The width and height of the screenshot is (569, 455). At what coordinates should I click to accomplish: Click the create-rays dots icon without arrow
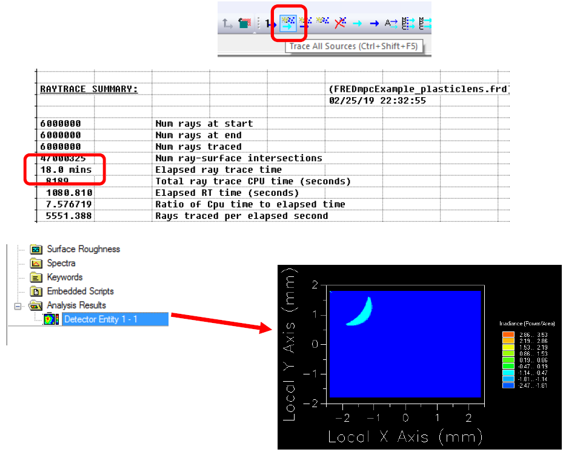click(x=322, y=20)
